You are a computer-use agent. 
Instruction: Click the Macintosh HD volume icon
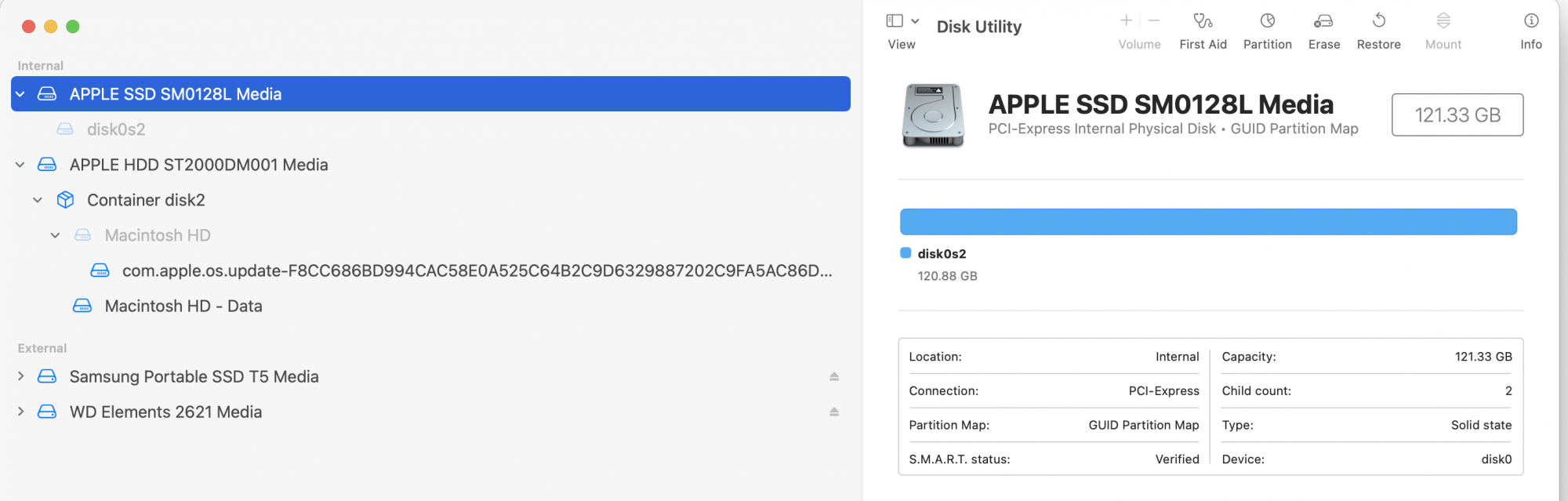[82, 235]
